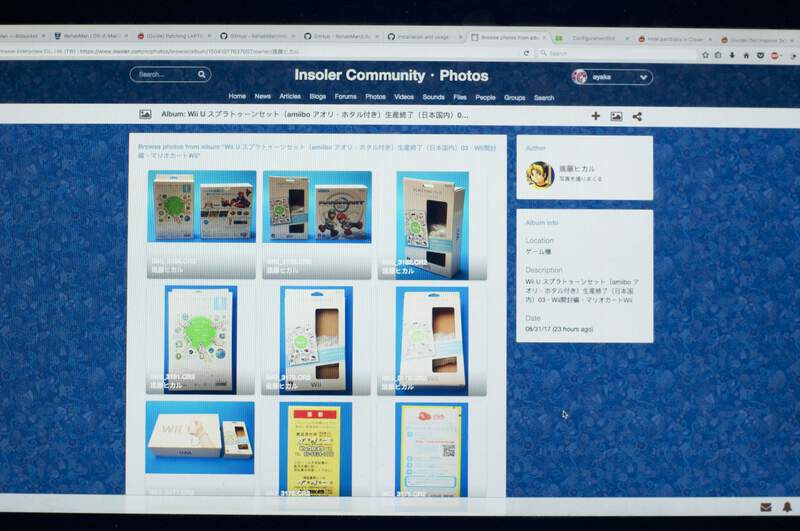
Task: Switch to the '[Guide] Patching LAPTOP' tab
Action: [174, 36]
